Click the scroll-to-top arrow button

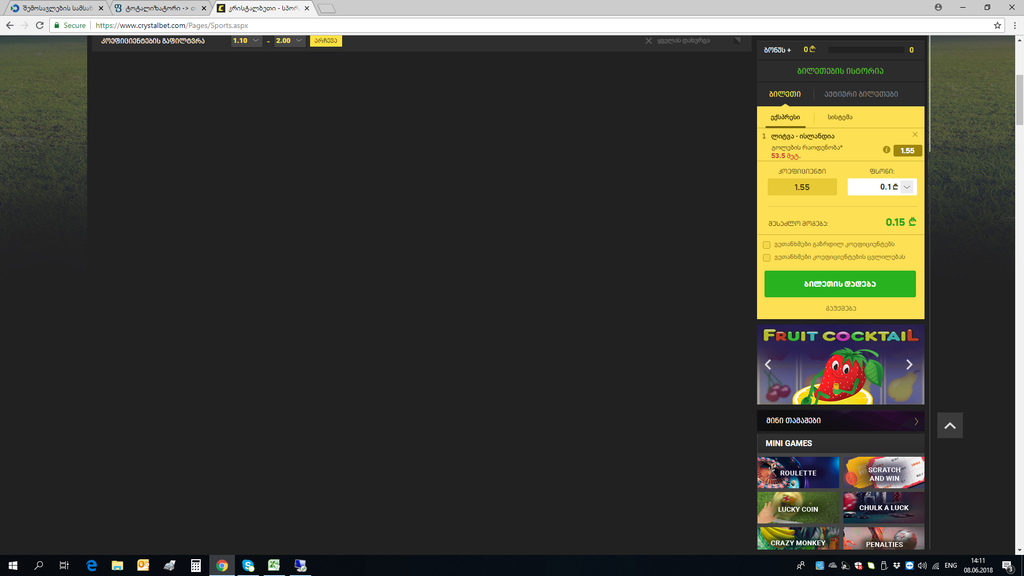950,426
